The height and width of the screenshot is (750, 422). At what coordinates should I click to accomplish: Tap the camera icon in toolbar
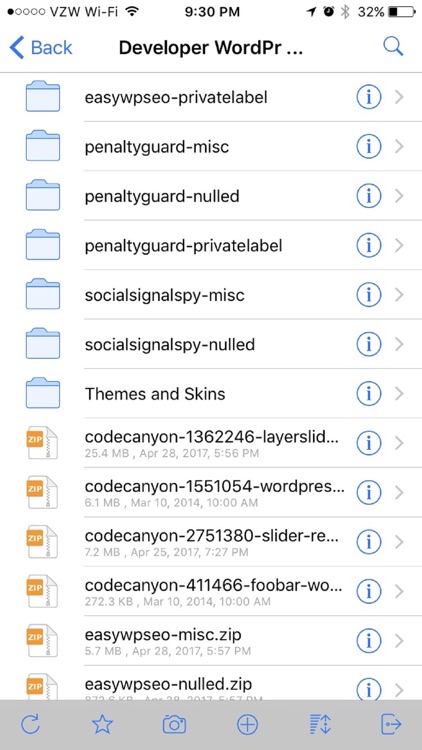[x=174, y=725]
